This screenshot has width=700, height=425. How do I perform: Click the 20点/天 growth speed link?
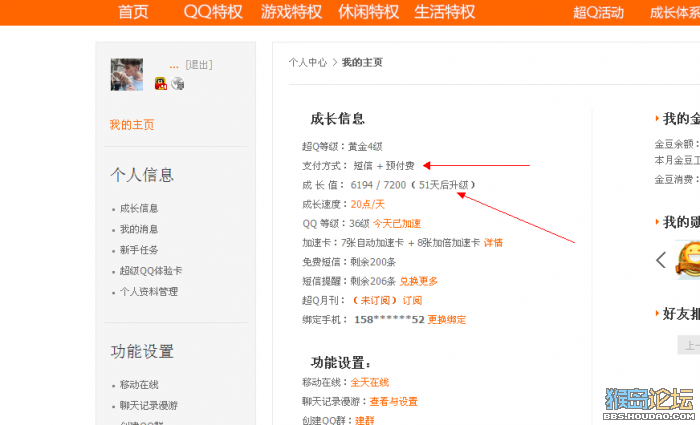[367, 204]
